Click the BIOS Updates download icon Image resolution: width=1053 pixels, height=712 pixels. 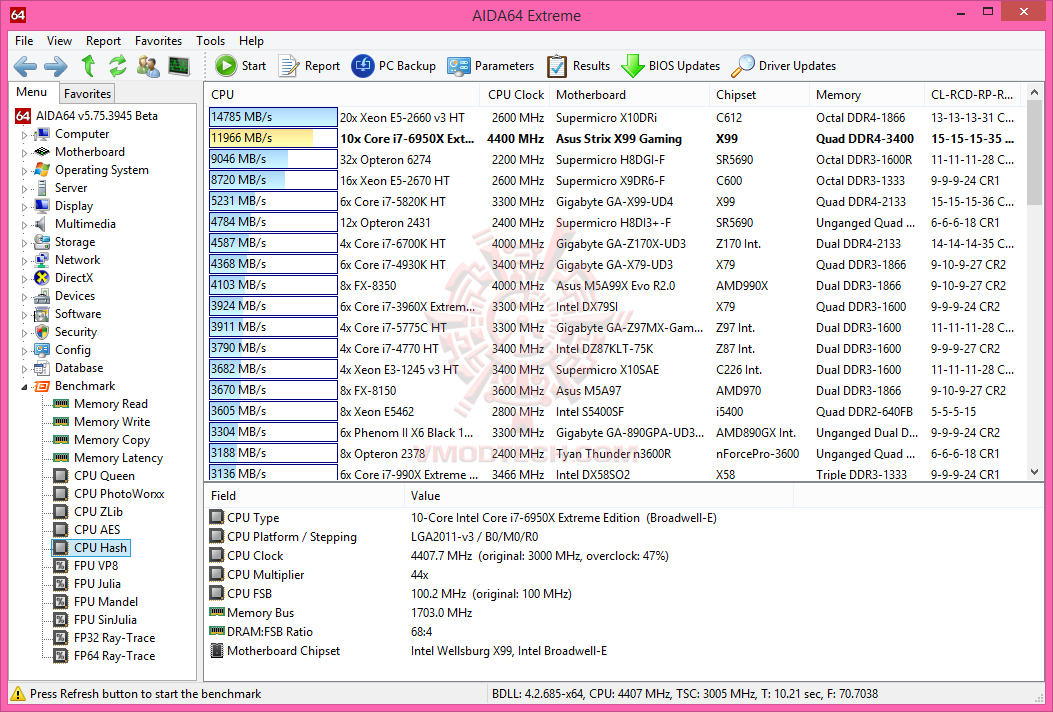click(633, 66)
